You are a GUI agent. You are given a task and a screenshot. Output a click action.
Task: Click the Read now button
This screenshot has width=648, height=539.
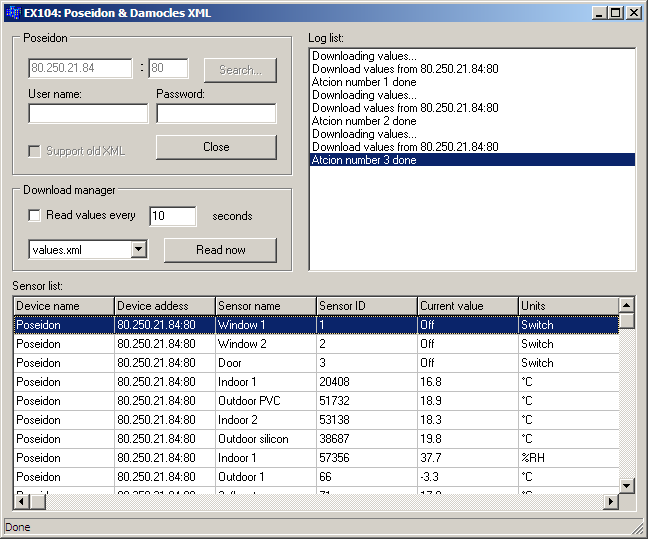coord(220,250)
